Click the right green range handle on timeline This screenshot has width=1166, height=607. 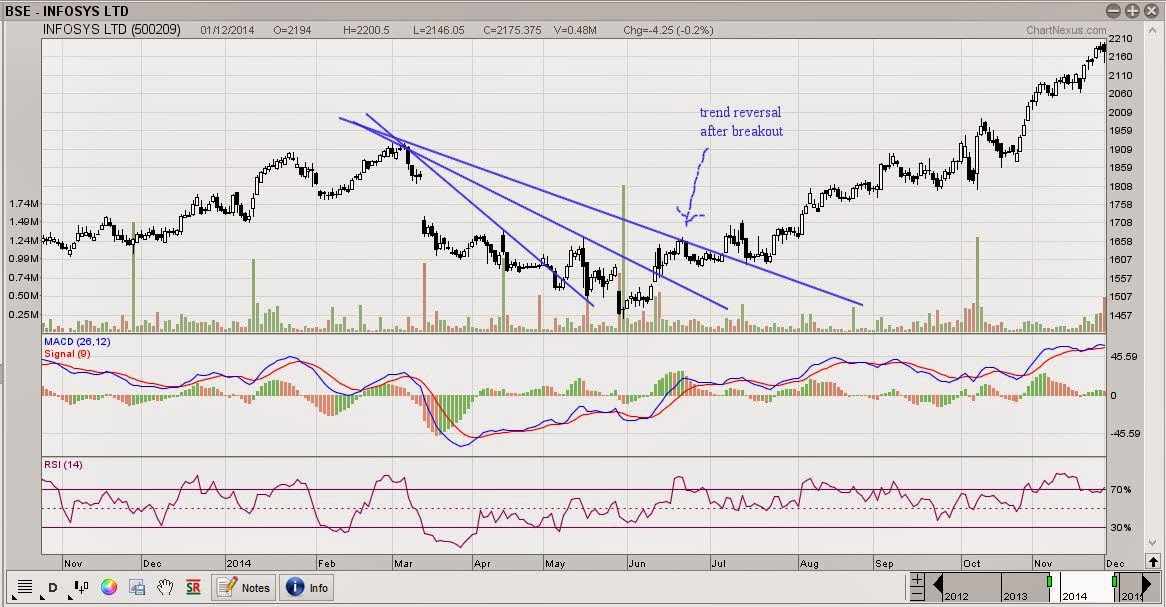coord(1115,580)
